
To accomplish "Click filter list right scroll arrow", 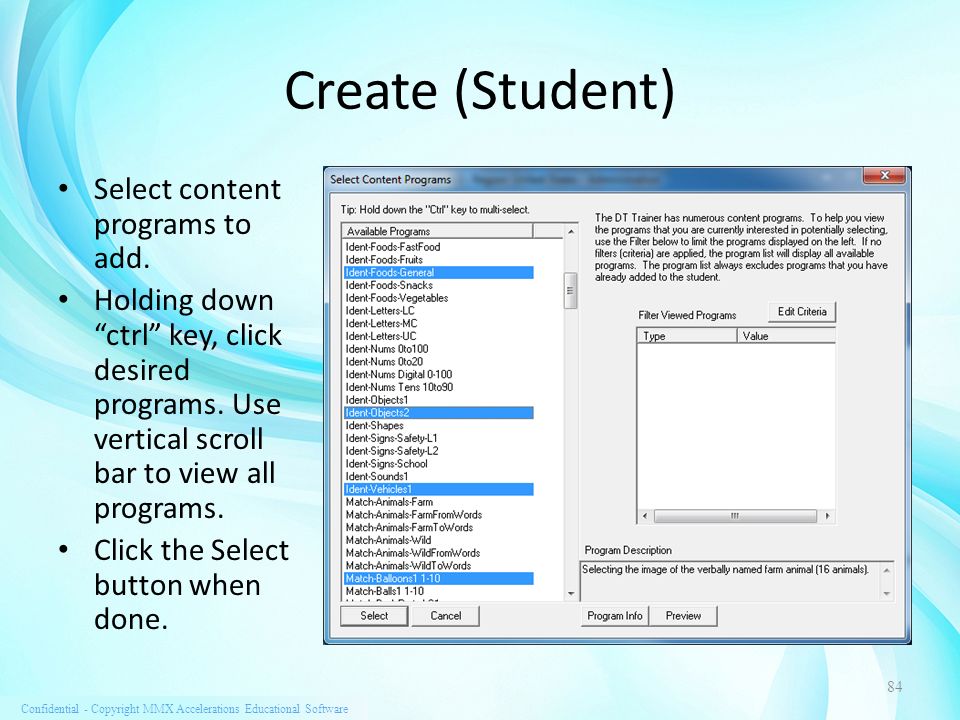I will coord(827,516).
